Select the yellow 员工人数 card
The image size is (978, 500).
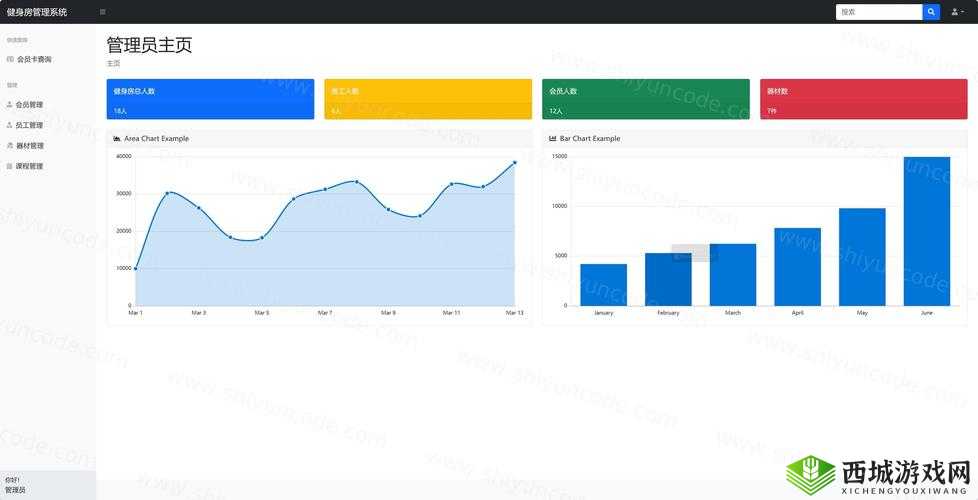point(427,99)
